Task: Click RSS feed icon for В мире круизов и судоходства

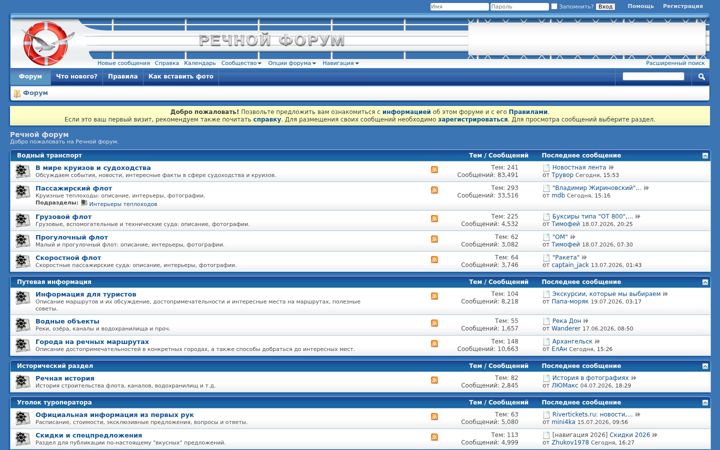Action: [434, 170]
